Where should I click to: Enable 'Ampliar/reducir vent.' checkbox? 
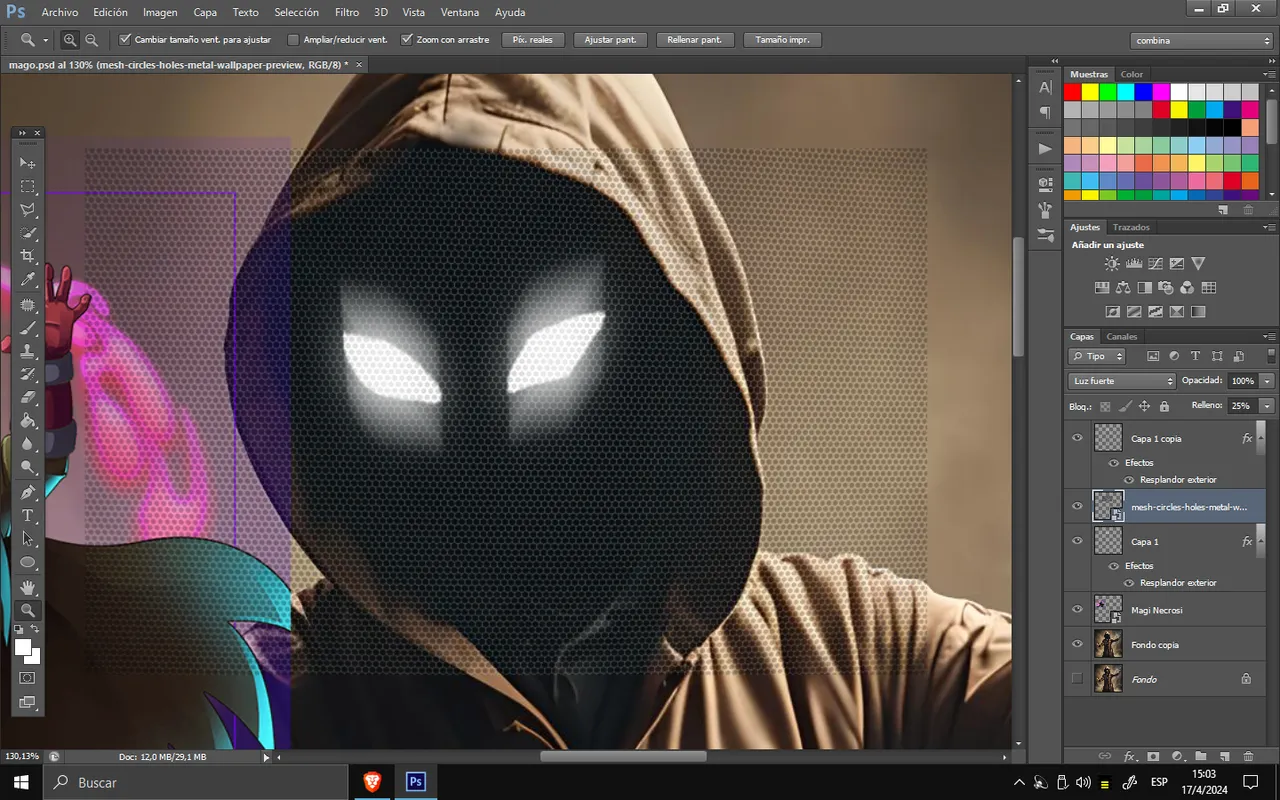(293, 40)
